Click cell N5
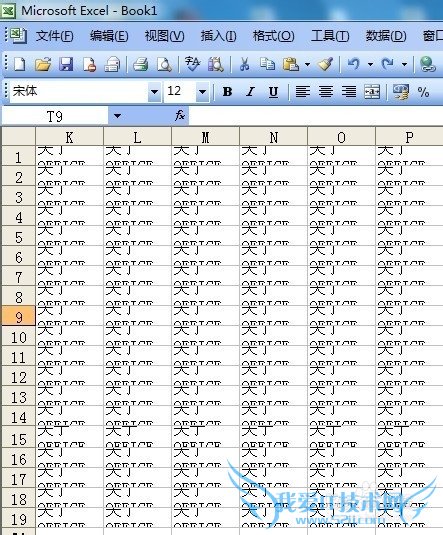Screen dimensions: 443x535 (273, 236)
